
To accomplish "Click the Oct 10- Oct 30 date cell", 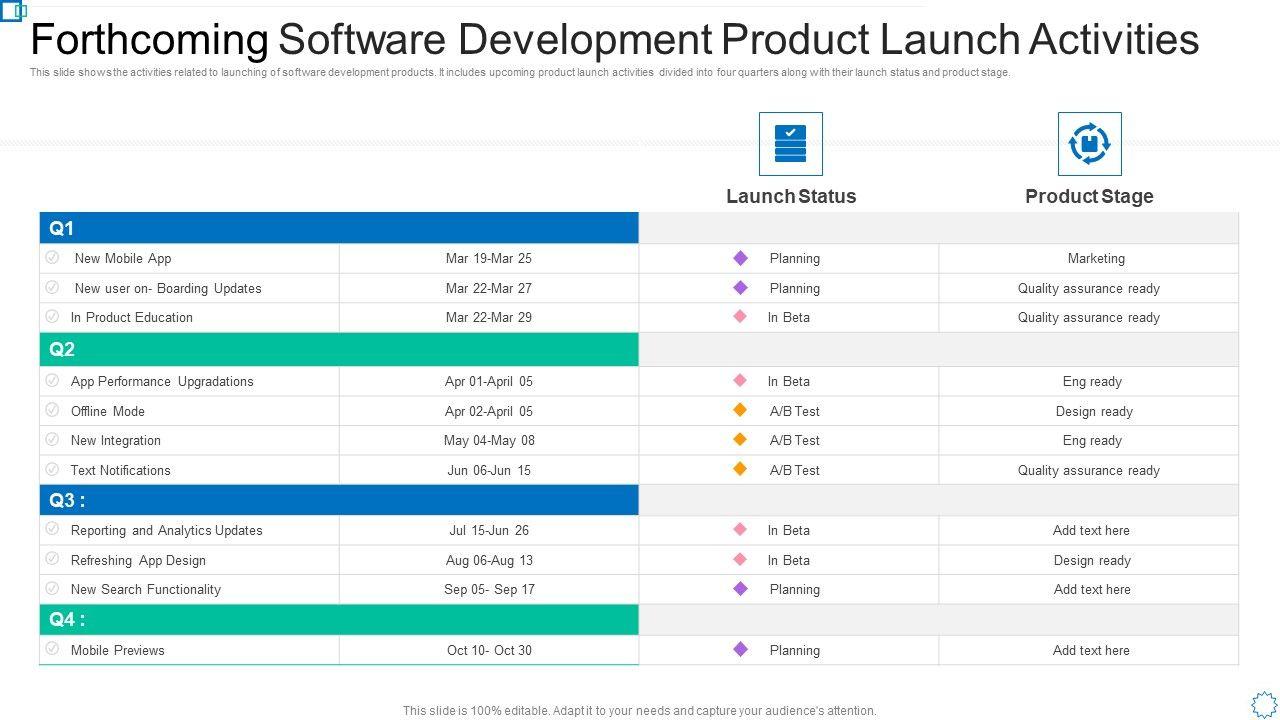I will click(489, 650).
